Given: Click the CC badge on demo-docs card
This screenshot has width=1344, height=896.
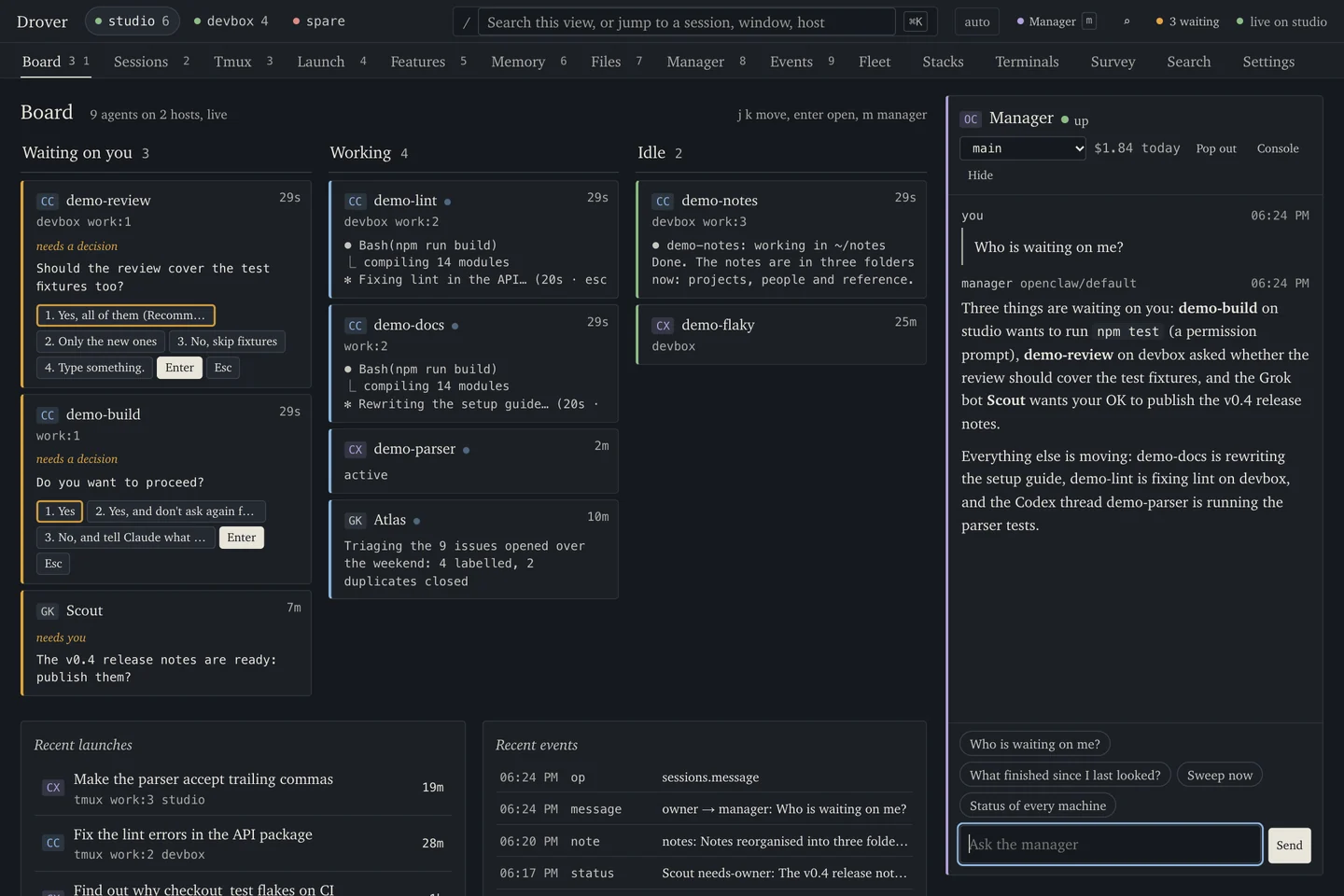Looking at the screenshot, I should [x=356, y=326].
